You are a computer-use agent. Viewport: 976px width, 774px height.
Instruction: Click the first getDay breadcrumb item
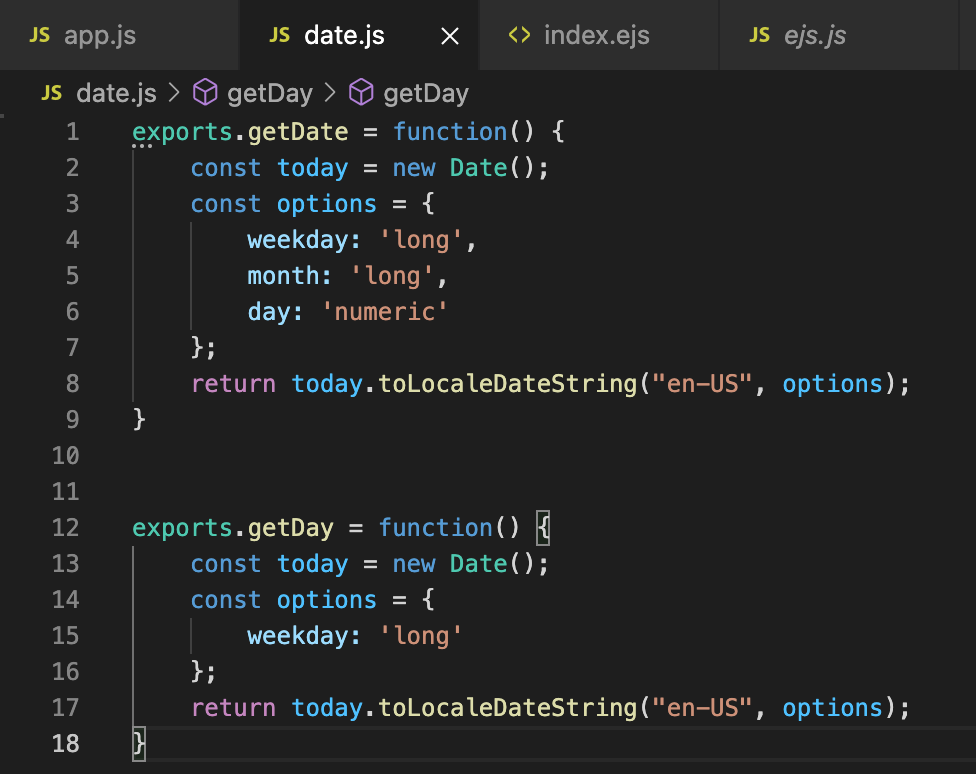270,93
